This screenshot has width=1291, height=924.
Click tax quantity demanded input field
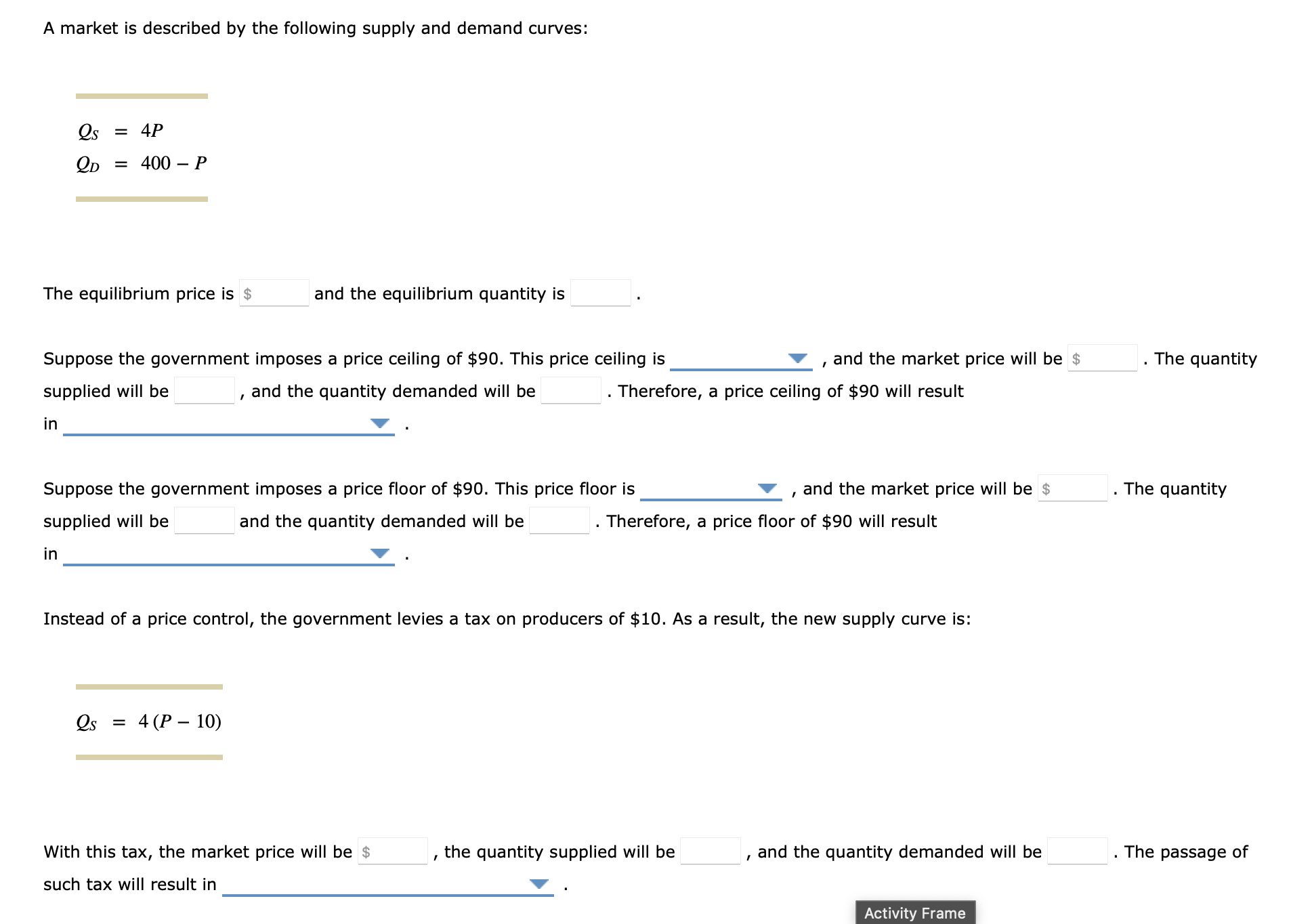(x=1077, y=852)
